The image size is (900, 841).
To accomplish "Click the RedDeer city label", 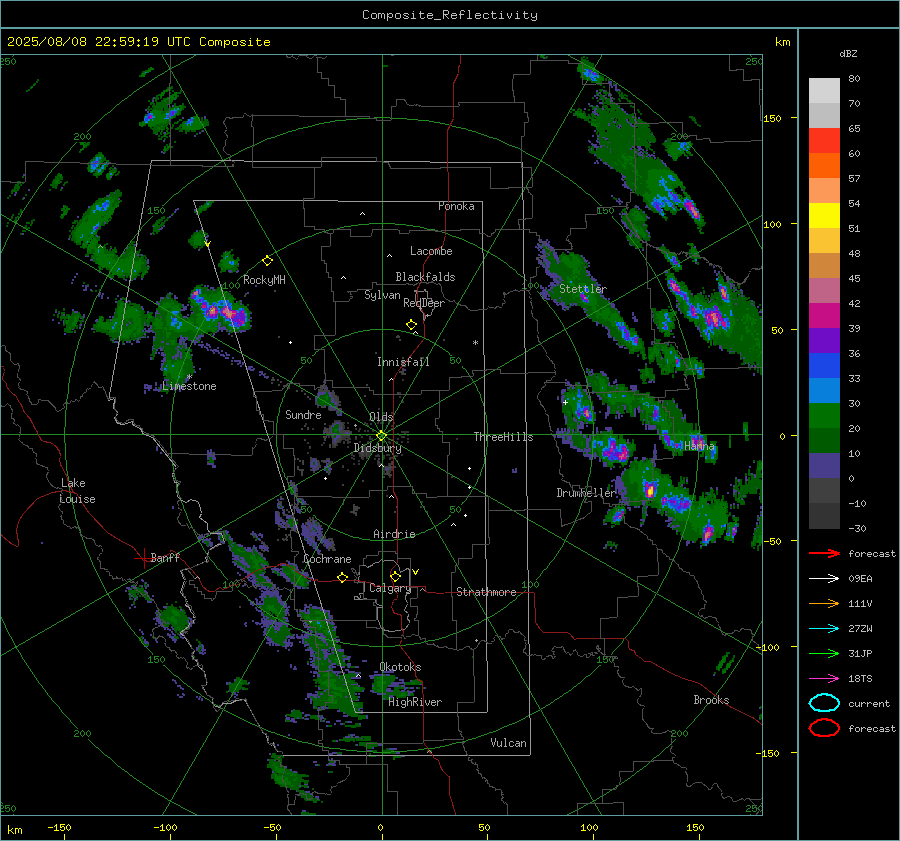I will click(x=424, y=303).
